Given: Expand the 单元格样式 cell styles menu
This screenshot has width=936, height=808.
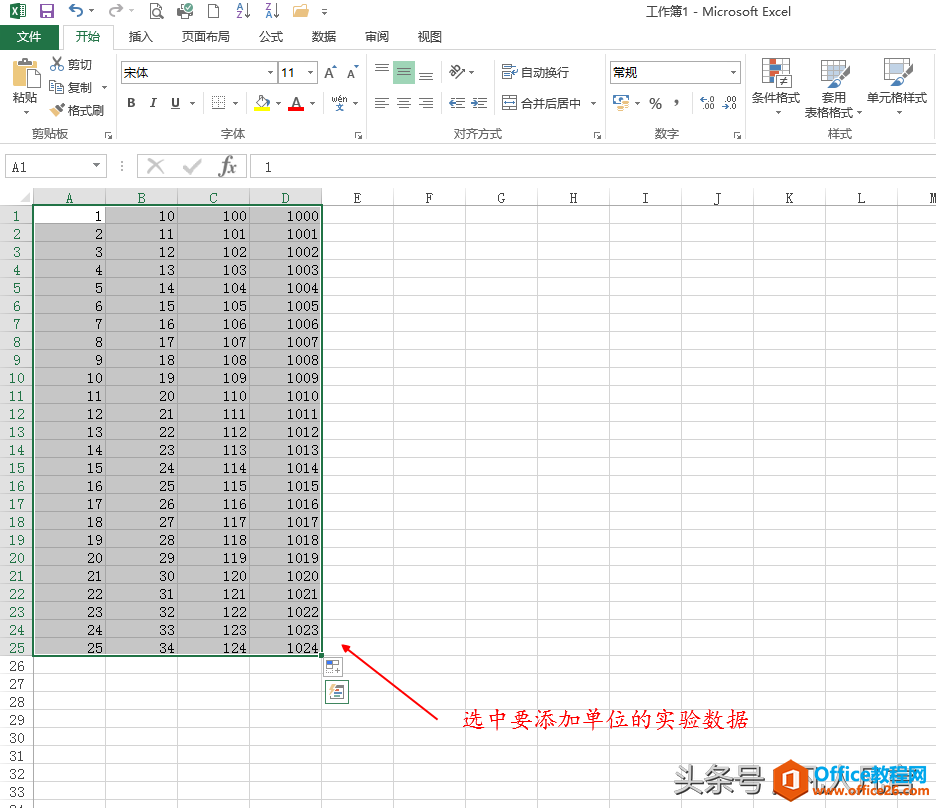Looking at the screenshot, I should coord(897,87).
